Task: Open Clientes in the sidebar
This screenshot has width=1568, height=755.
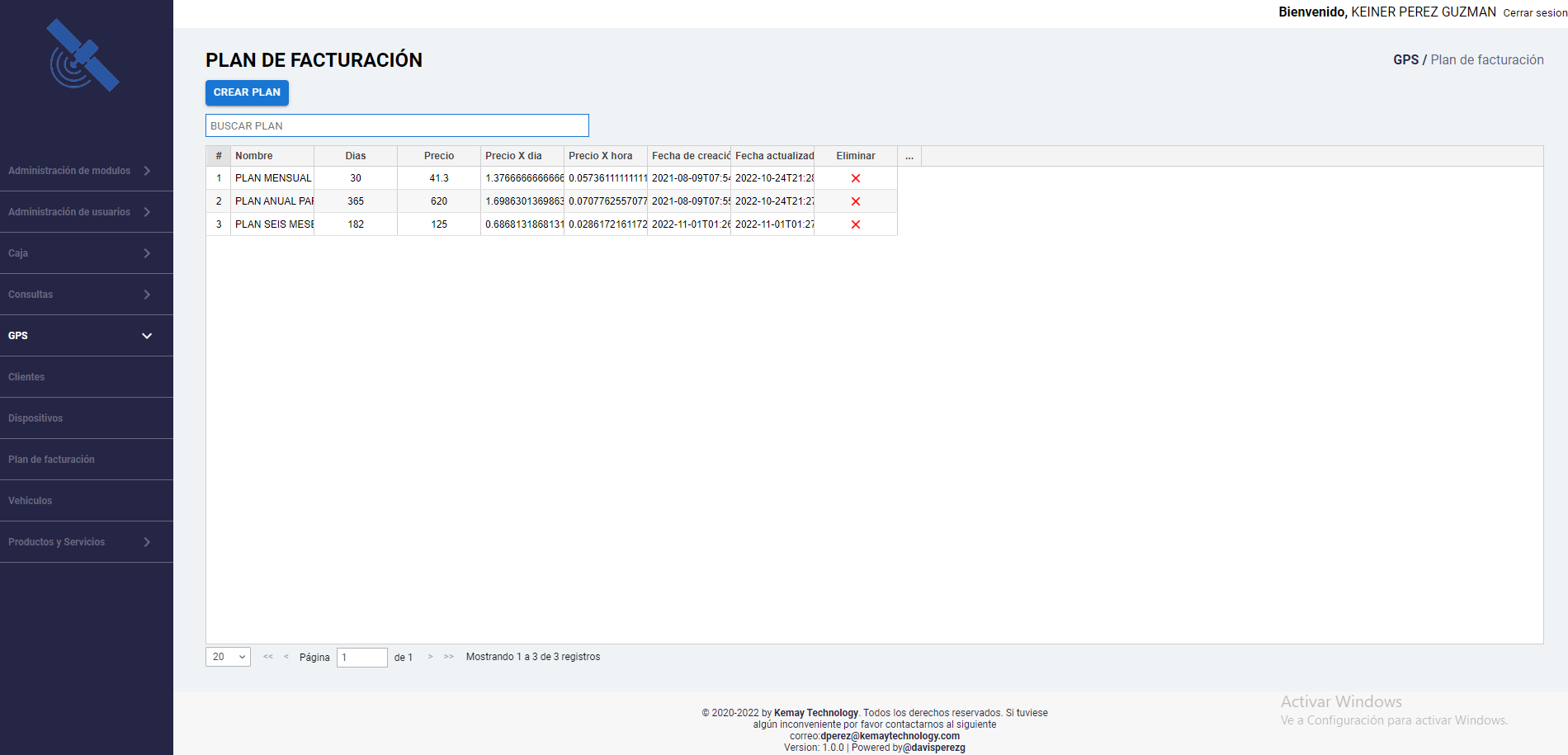Action: (x=26, y=377)
